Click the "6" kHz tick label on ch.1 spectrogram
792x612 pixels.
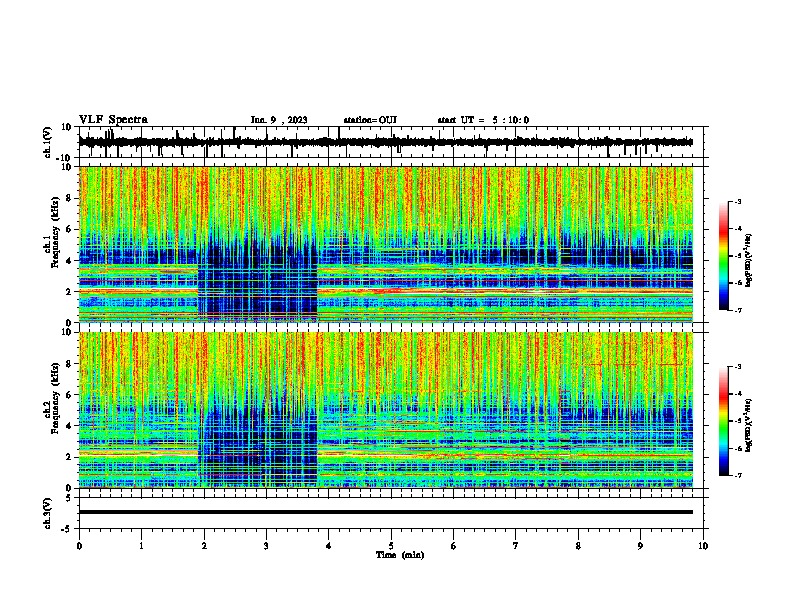[70, 230]
